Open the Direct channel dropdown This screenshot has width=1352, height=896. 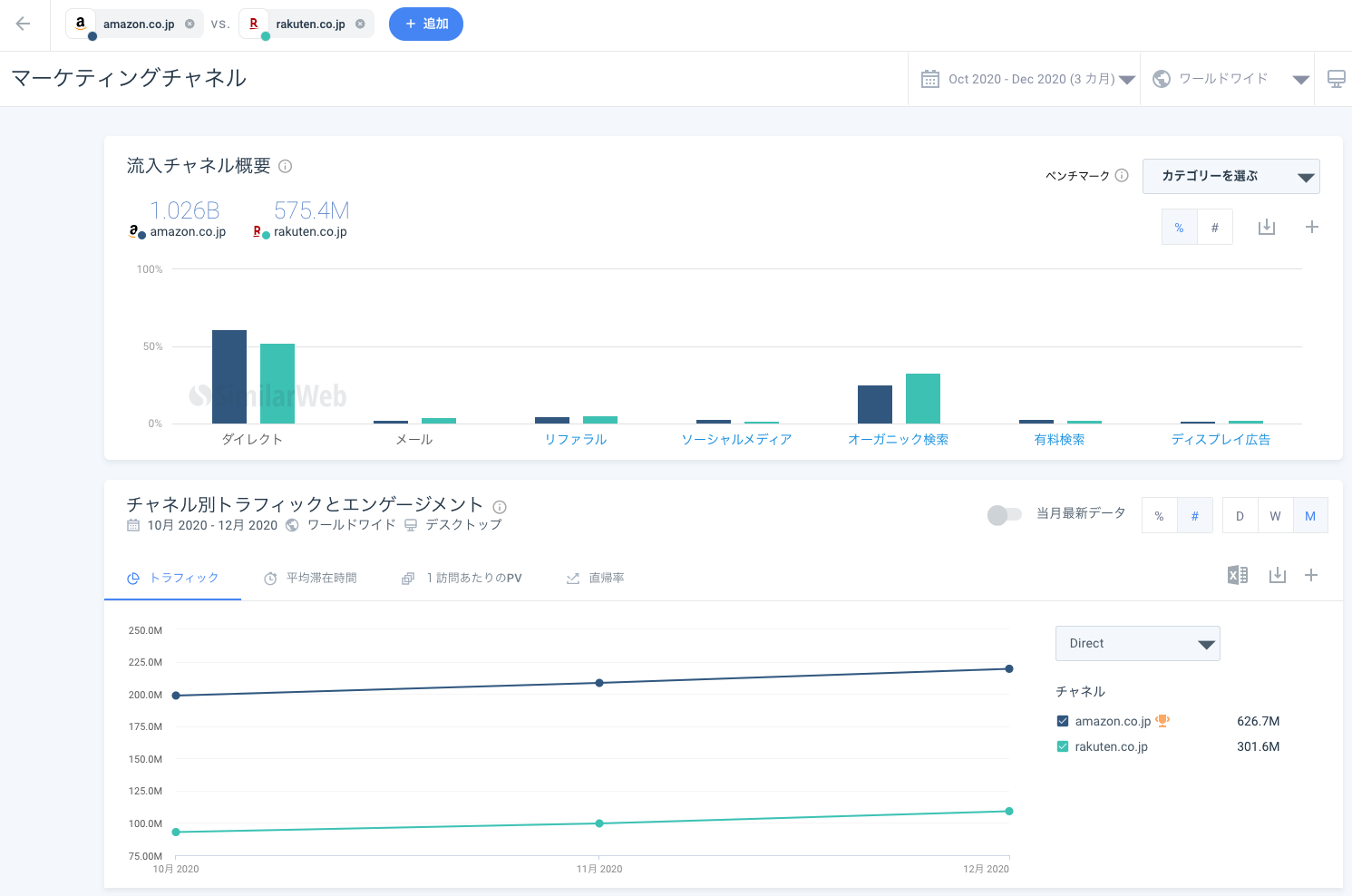click(x=1138, y=644)
